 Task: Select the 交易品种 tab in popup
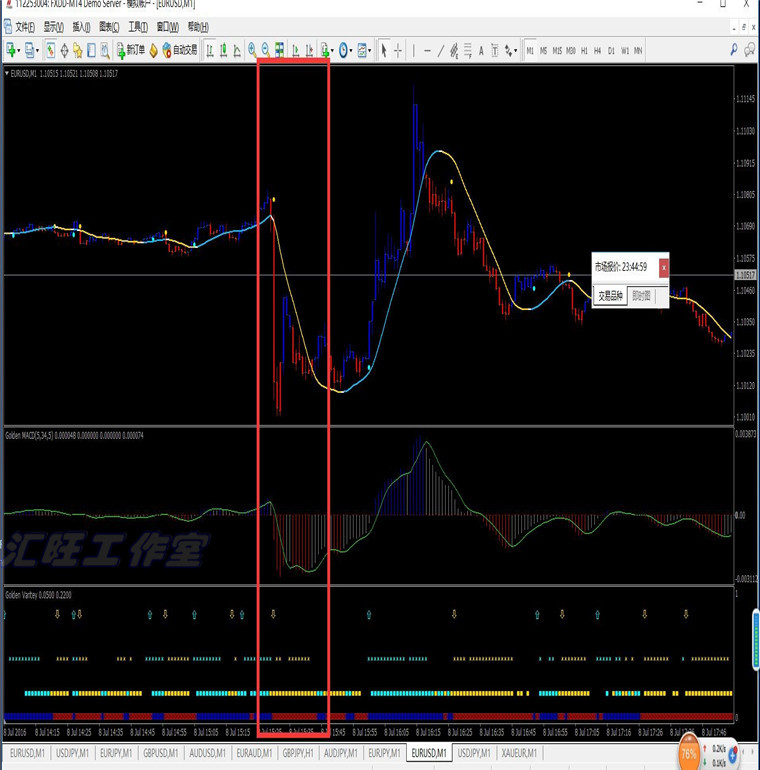click(x=610, y=296)
